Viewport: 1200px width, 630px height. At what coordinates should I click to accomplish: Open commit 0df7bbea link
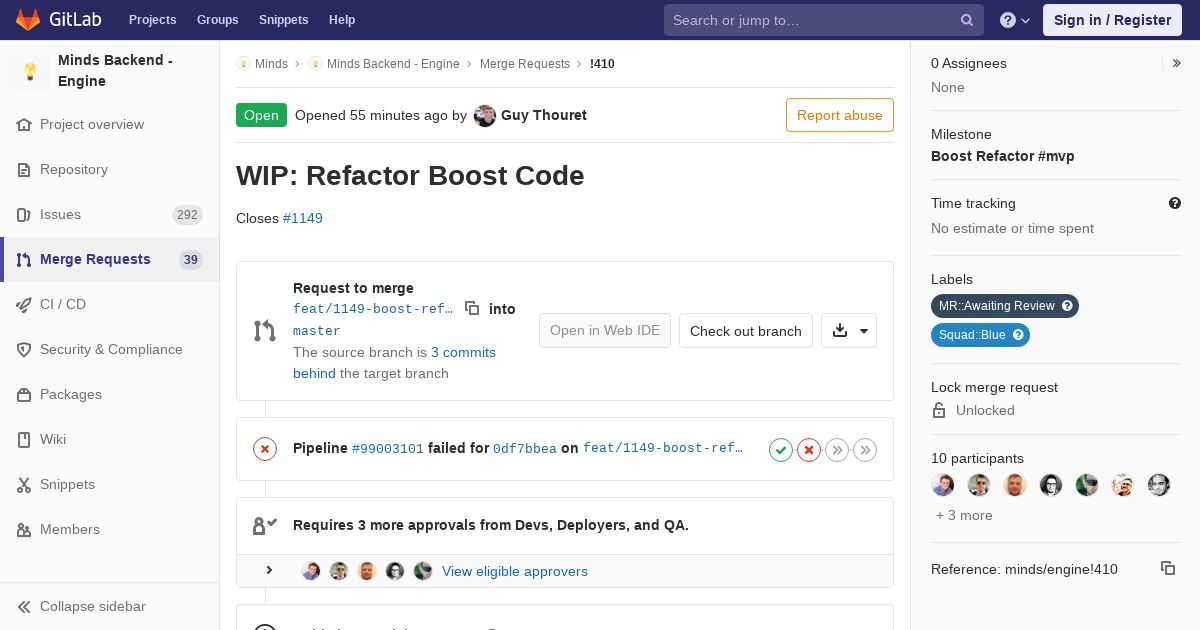pos(525,449)
